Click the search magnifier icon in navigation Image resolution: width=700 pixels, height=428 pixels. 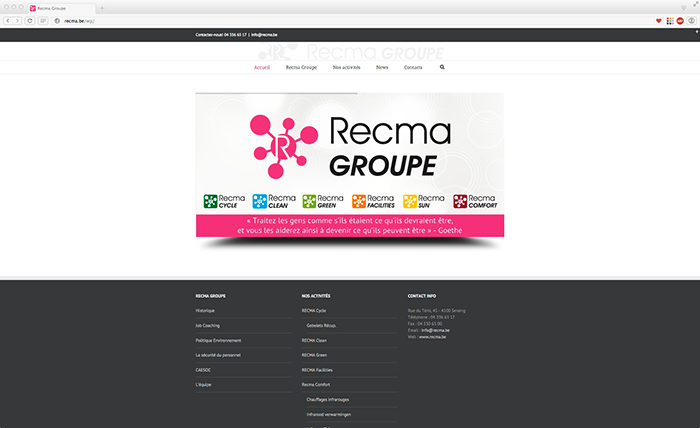(x=442, y=67)
